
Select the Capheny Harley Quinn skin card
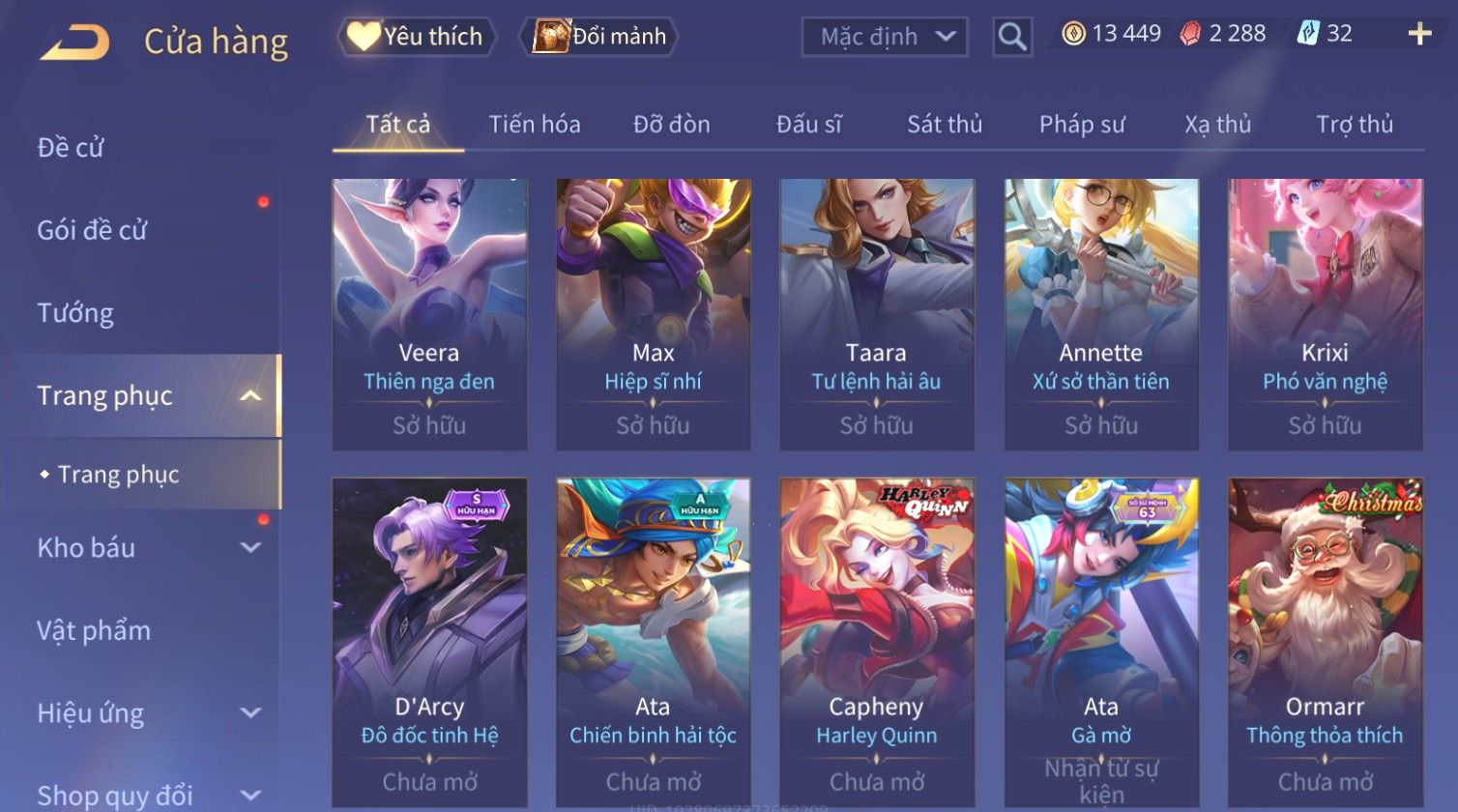point(877,643)
